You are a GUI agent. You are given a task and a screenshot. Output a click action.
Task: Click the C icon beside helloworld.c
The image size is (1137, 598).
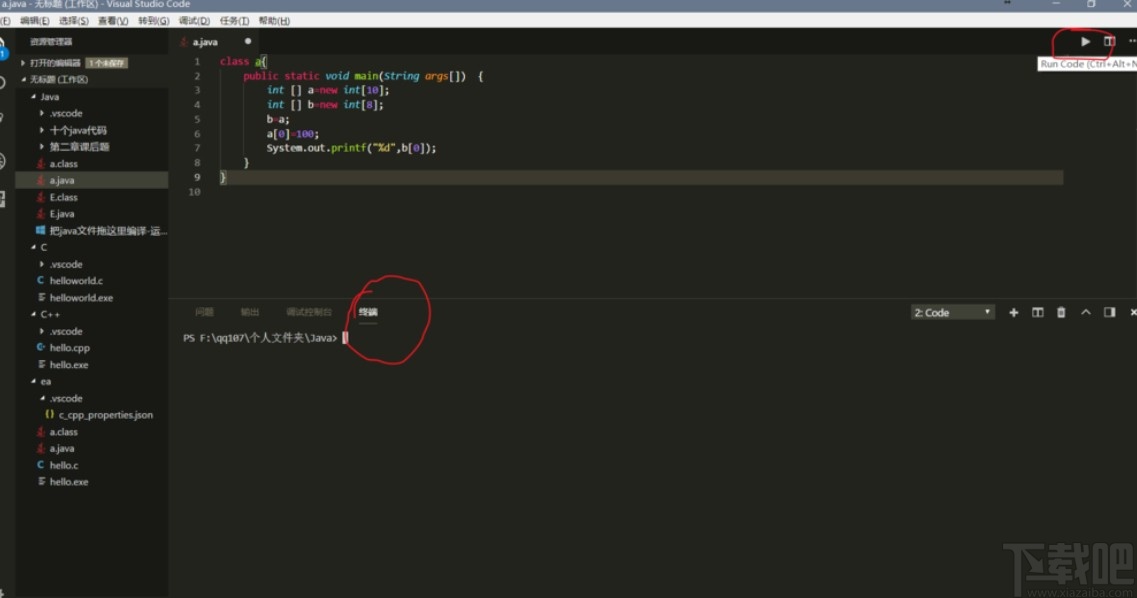41,281
